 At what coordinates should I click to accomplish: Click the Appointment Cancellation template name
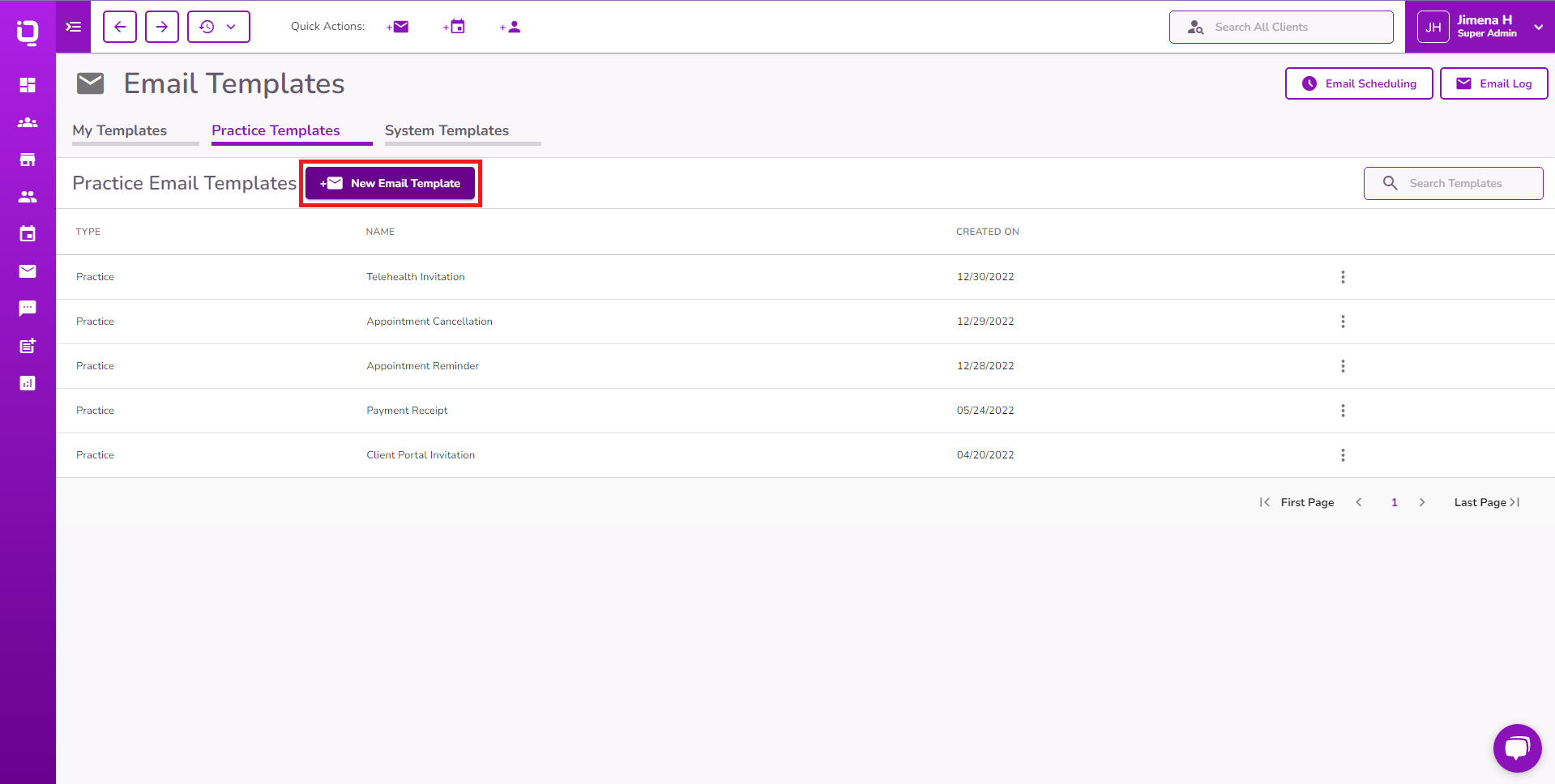tap(429, 322)
